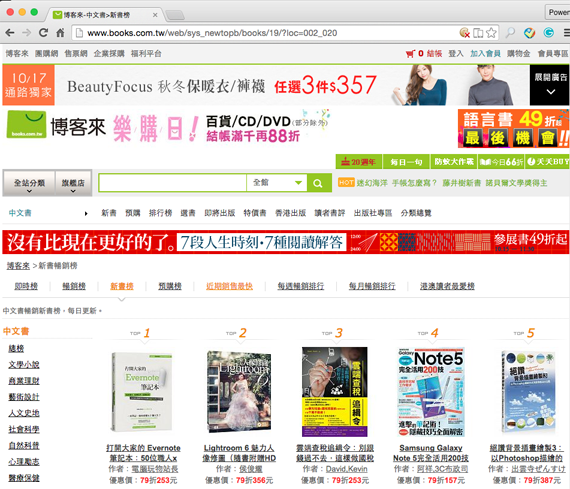Image resolution: width=570 pixels, height=489 pixels.
Task: Select 藝術設計 in the sidebar
Action: tap(24, 397)
